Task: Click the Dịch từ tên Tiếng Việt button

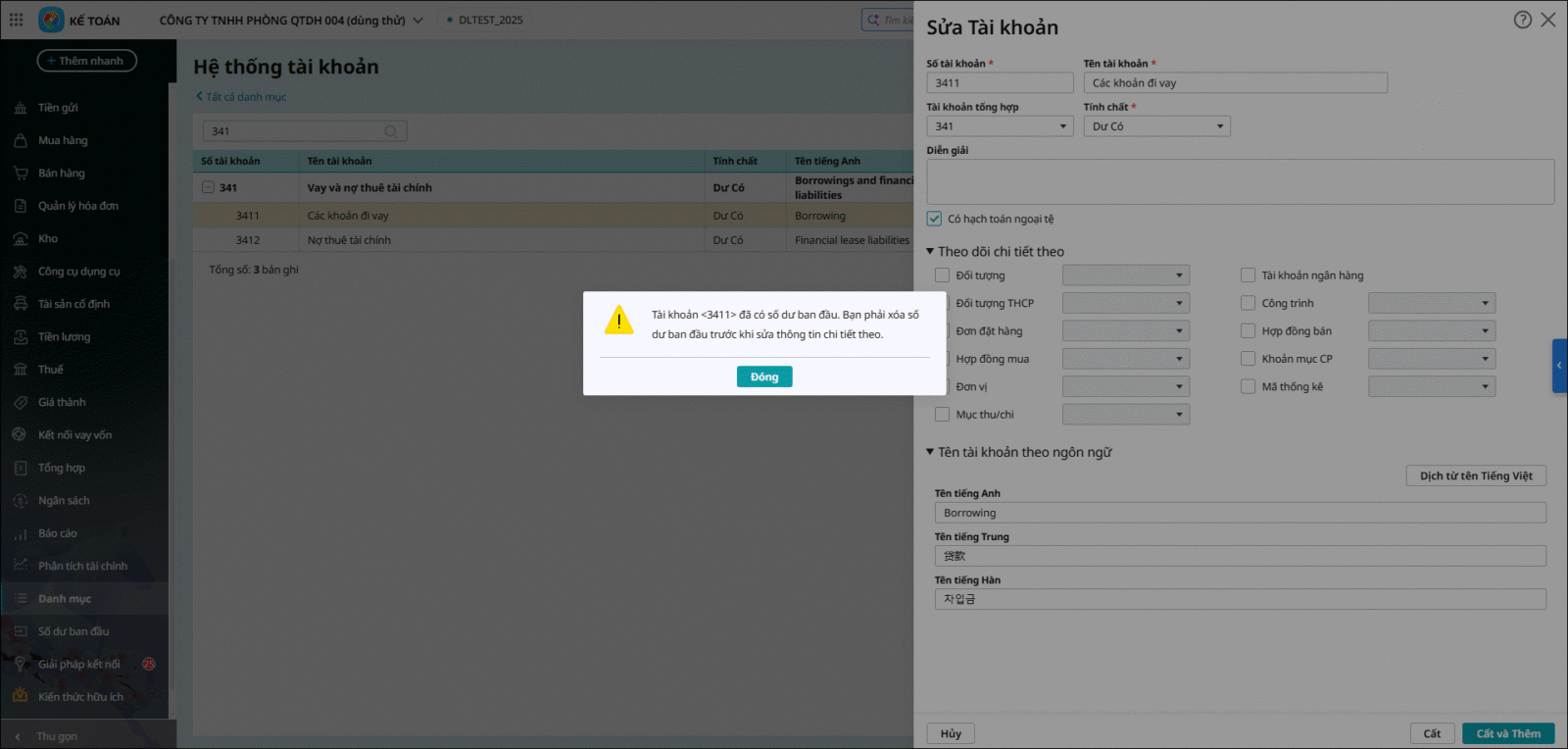Action: point(1475,475)
